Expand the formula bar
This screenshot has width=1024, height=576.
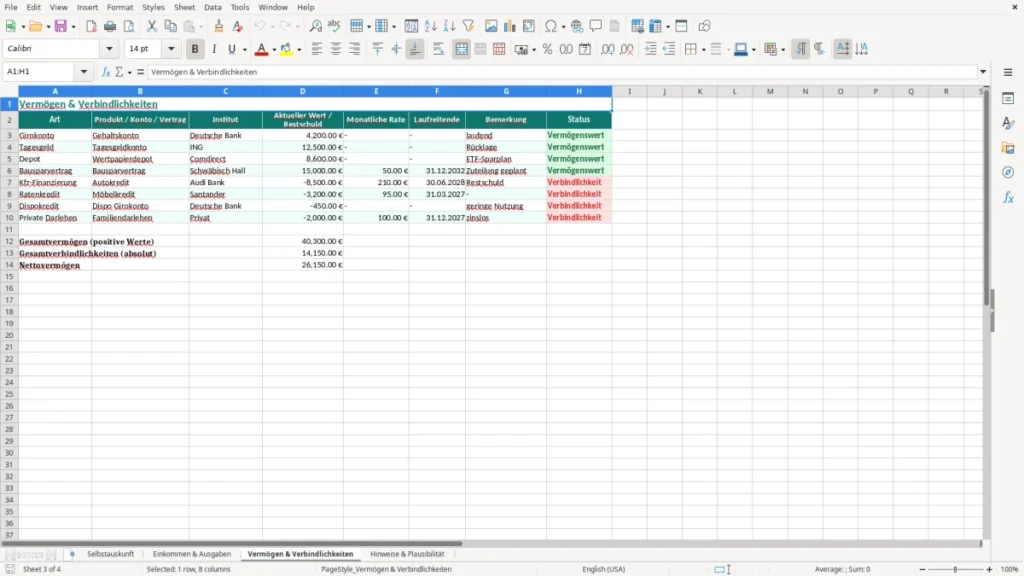983,72
